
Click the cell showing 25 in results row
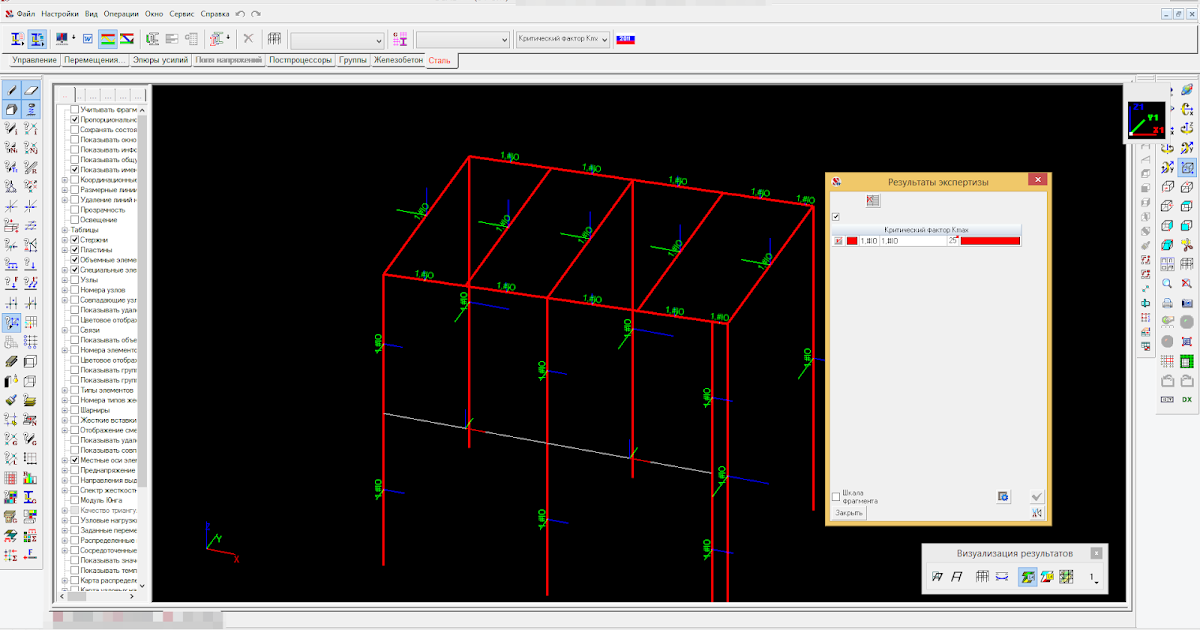952,241
